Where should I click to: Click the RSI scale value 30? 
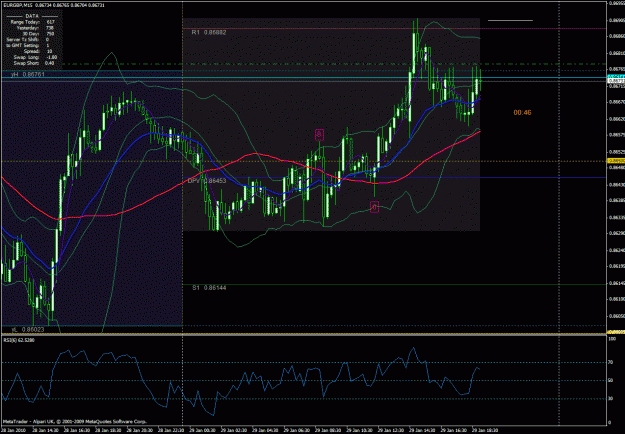coord(612,399)
